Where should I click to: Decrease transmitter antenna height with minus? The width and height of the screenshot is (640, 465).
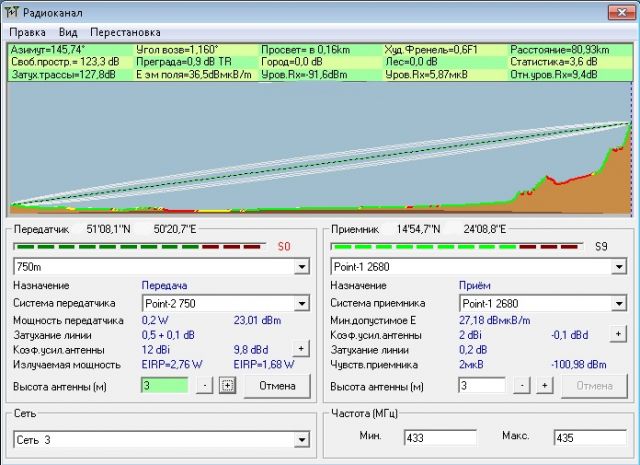click(x=205, y=385)
